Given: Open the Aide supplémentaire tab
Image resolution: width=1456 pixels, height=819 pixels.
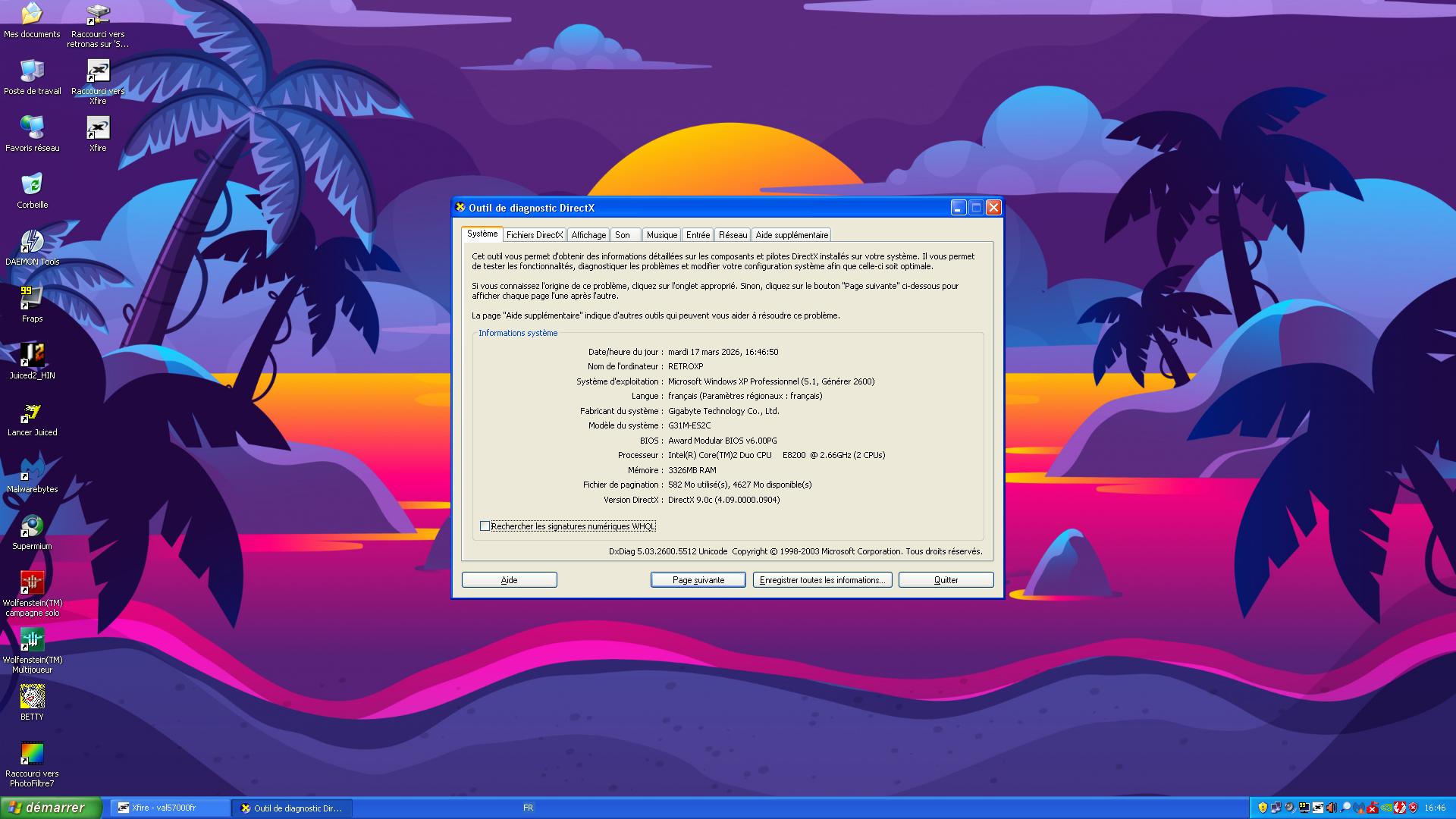Looking at the screenshot, I should click(791, 235).
